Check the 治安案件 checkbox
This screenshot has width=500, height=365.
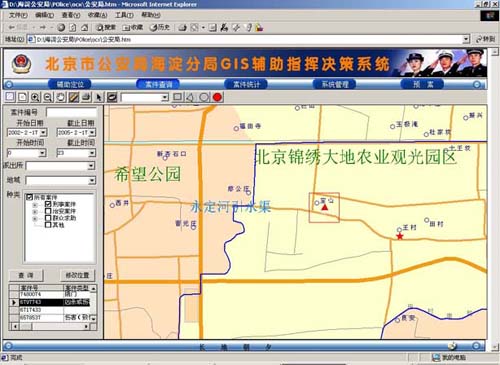coord(48,211)
